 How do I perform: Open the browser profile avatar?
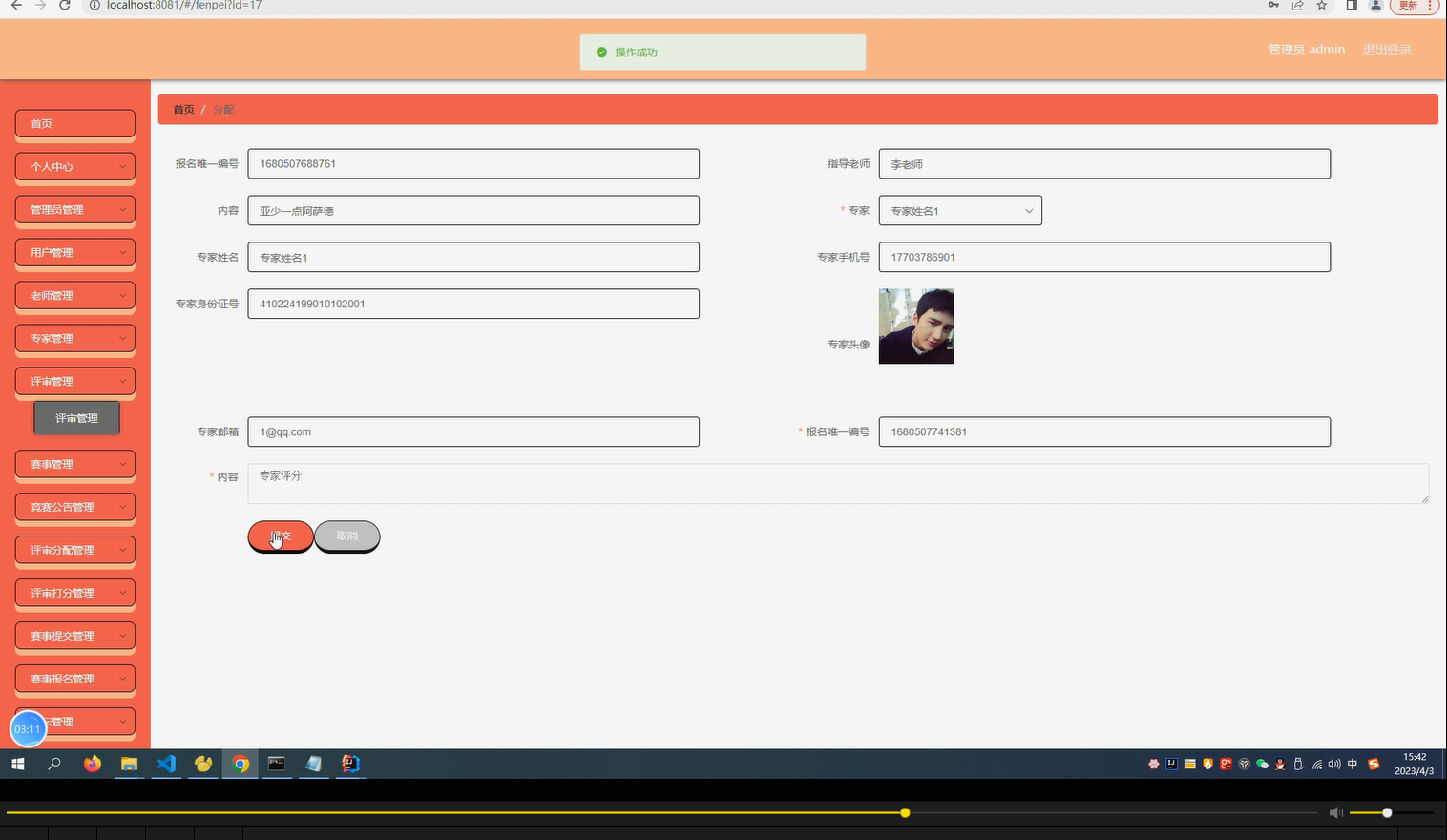click(1375, 6)
